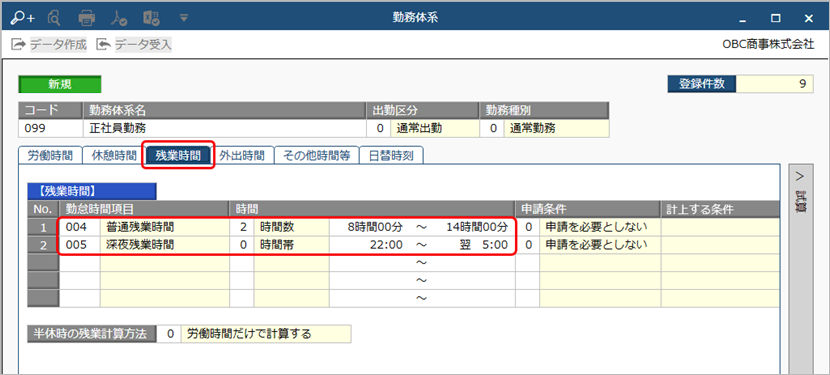Image resolution: width=830 pixels, height=375 pixels.
Task: Open the 外出時間 tab
Action: (x=241, y=156)
